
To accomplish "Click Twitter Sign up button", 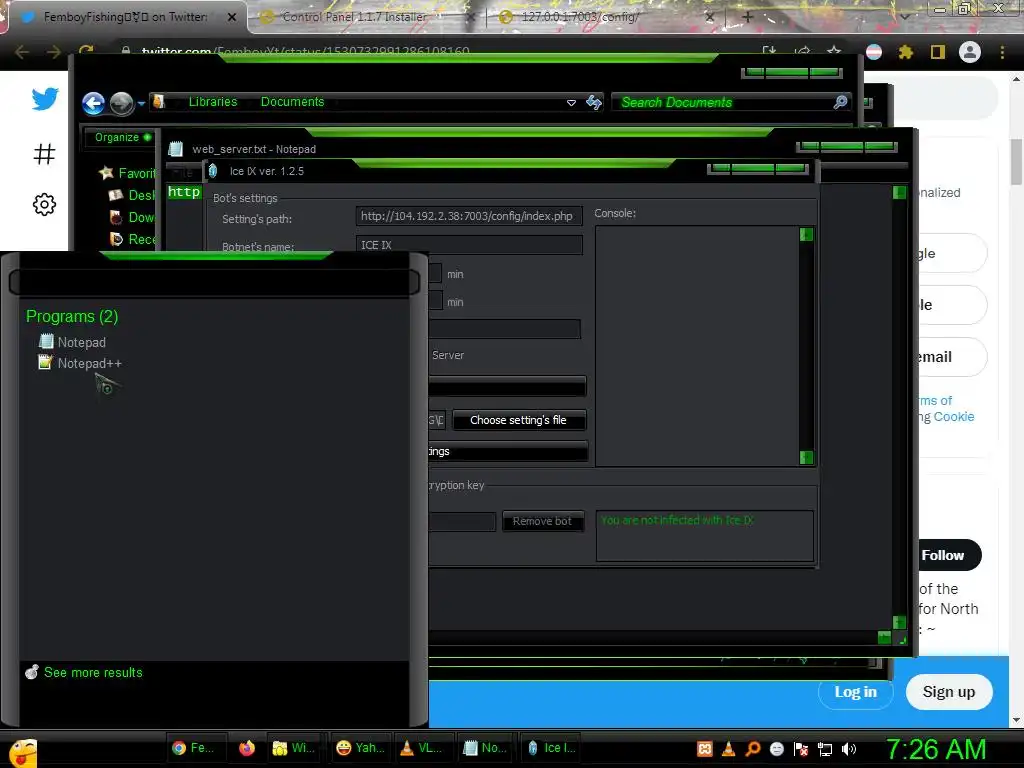I will (x=949, y=692).
